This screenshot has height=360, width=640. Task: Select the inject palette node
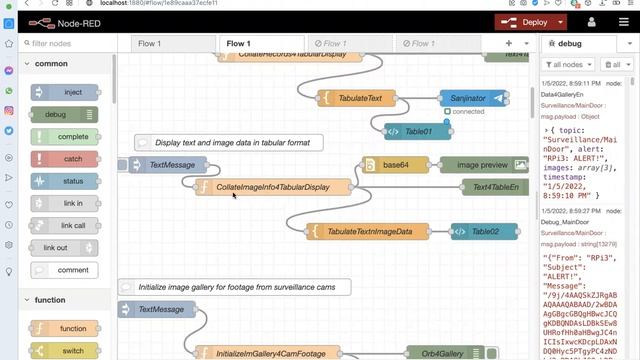click(64, 92)
